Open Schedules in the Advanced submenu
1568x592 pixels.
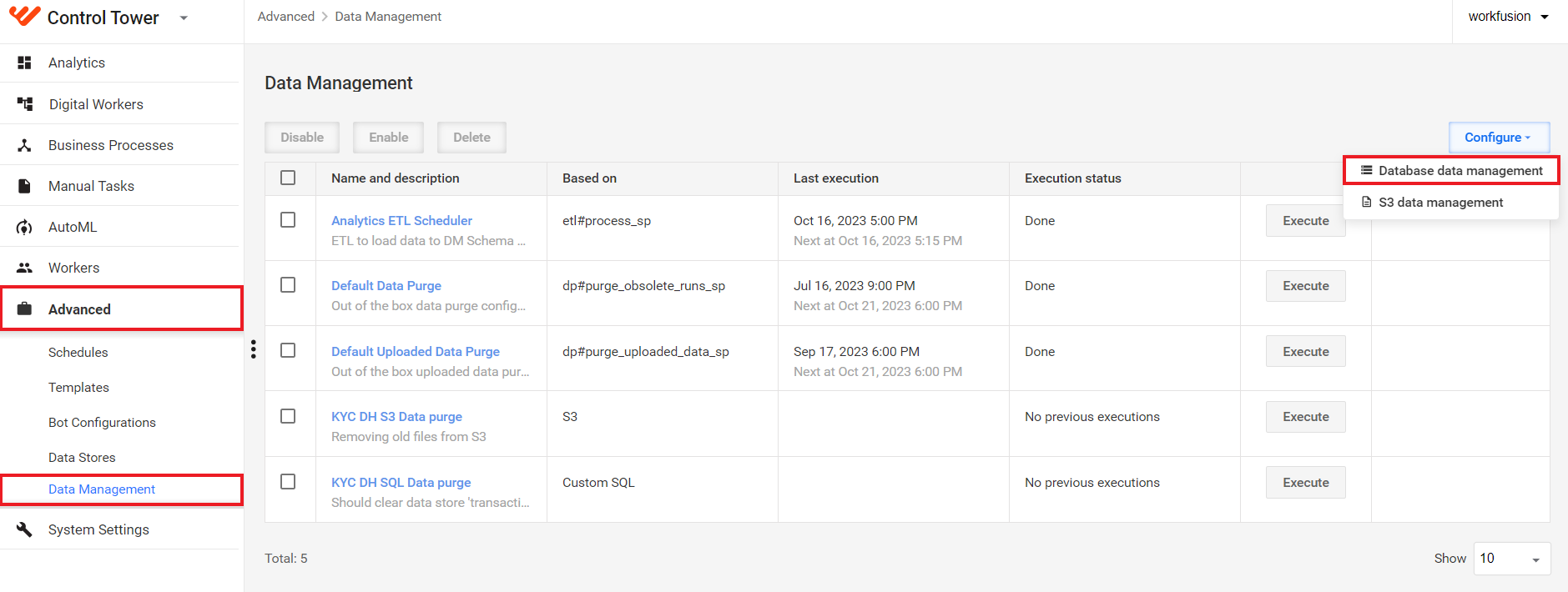(x=78, y=352)
